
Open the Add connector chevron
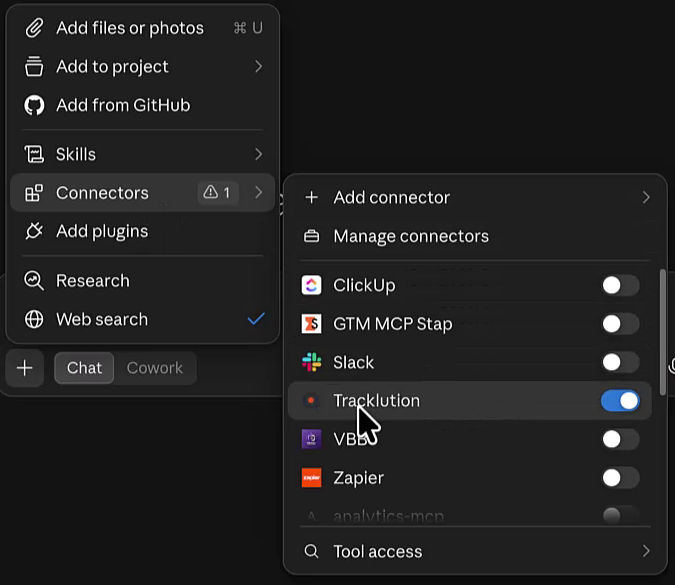click(x=646, y=198)
